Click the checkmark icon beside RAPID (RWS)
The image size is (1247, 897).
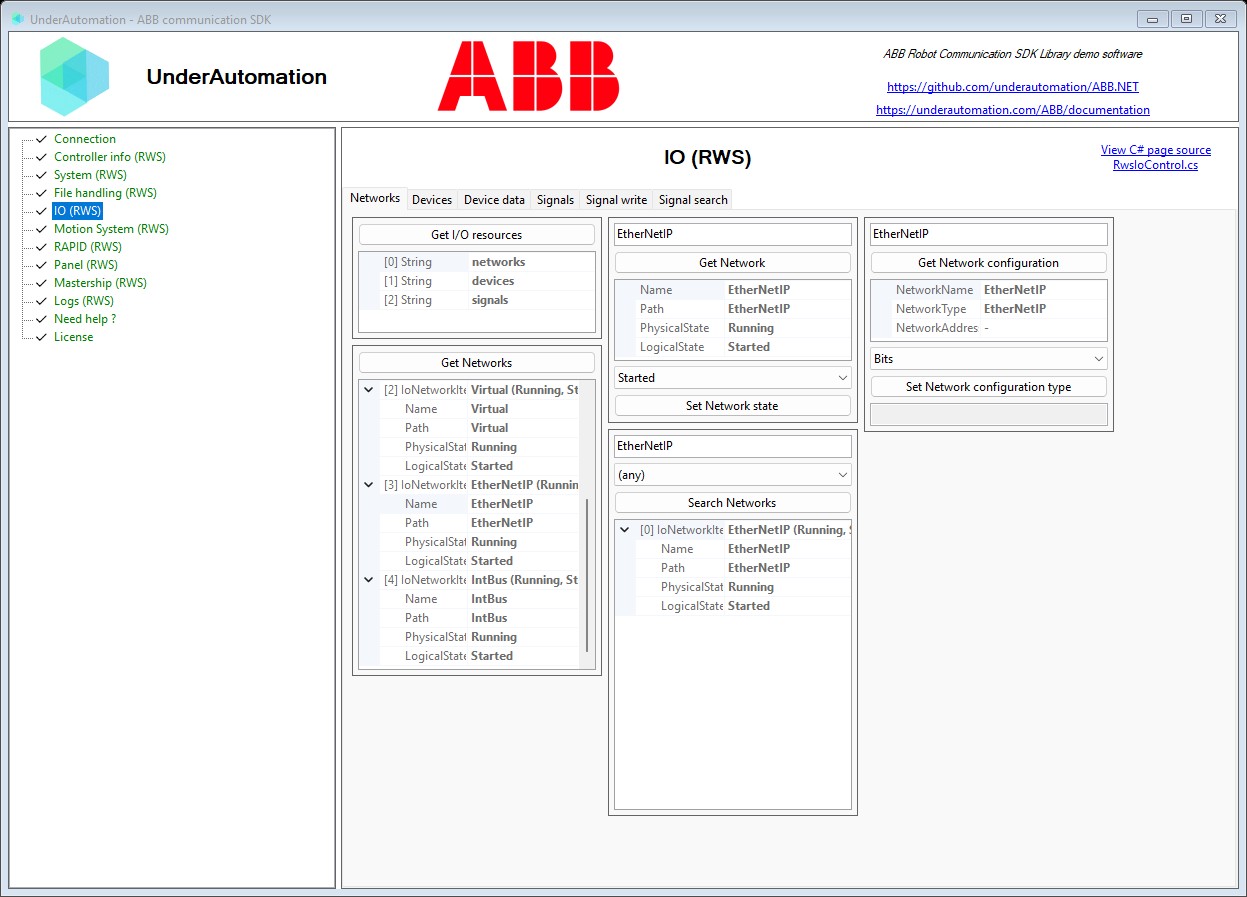(x=41, y=247)
